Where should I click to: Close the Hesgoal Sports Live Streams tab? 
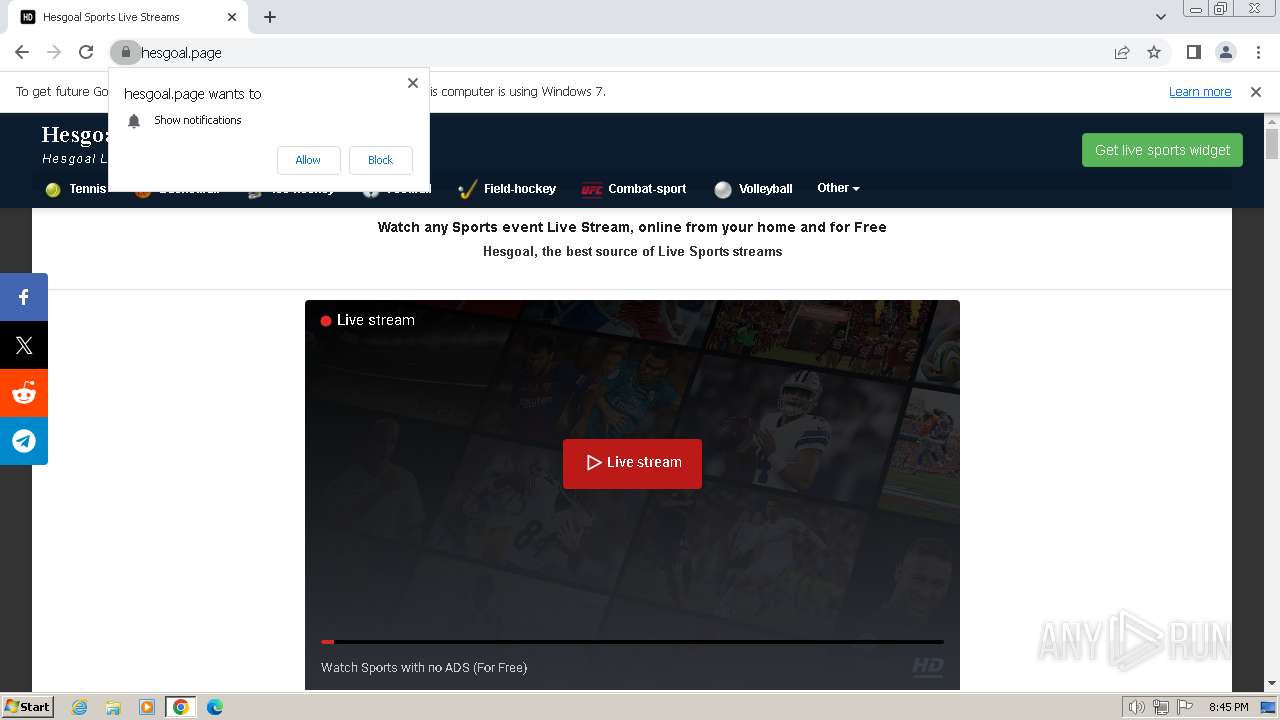tap(232, 17)
